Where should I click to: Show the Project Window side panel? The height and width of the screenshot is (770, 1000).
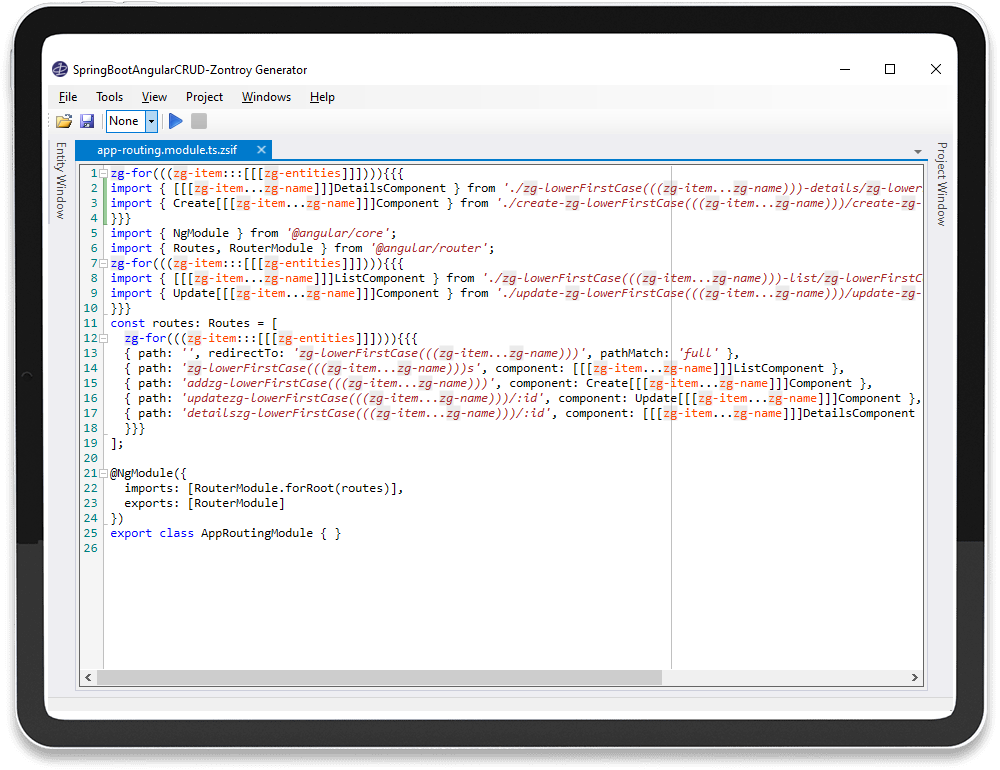pyautogui.click(x=941, y=183)
